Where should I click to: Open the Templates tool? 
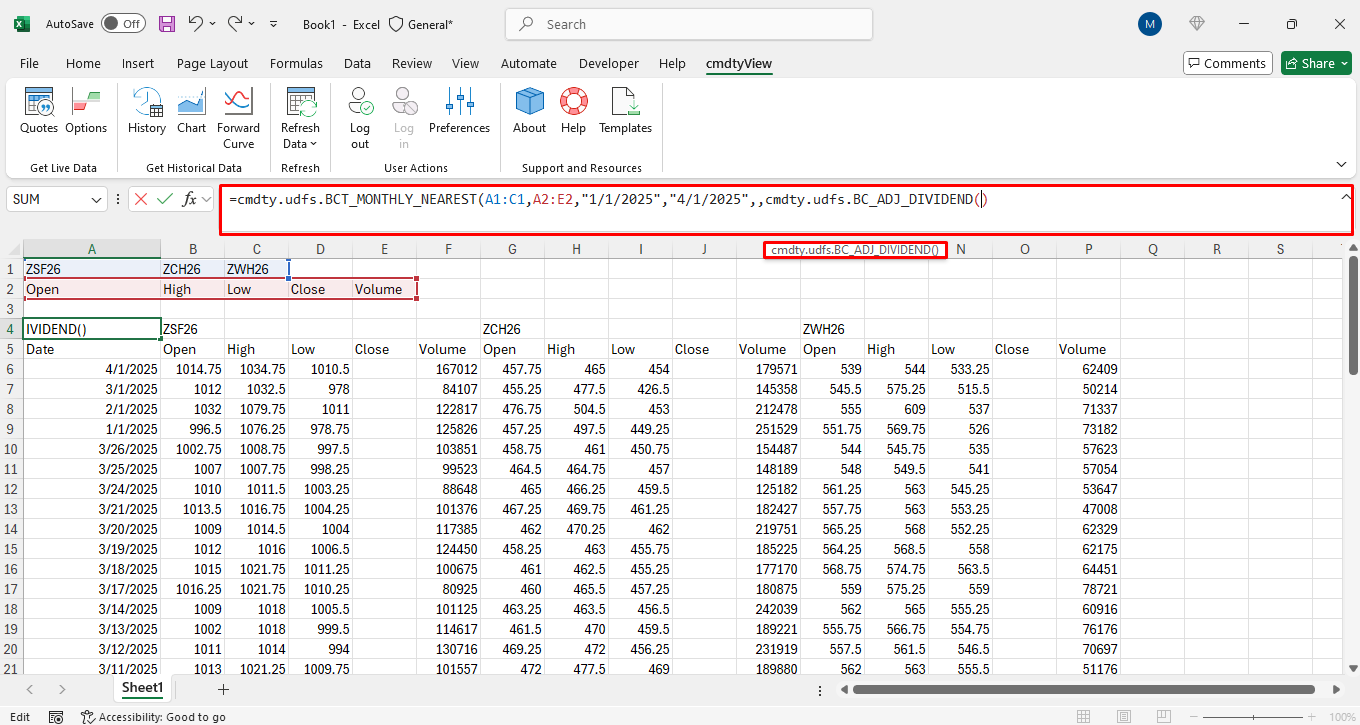click(x=625, y=110)
